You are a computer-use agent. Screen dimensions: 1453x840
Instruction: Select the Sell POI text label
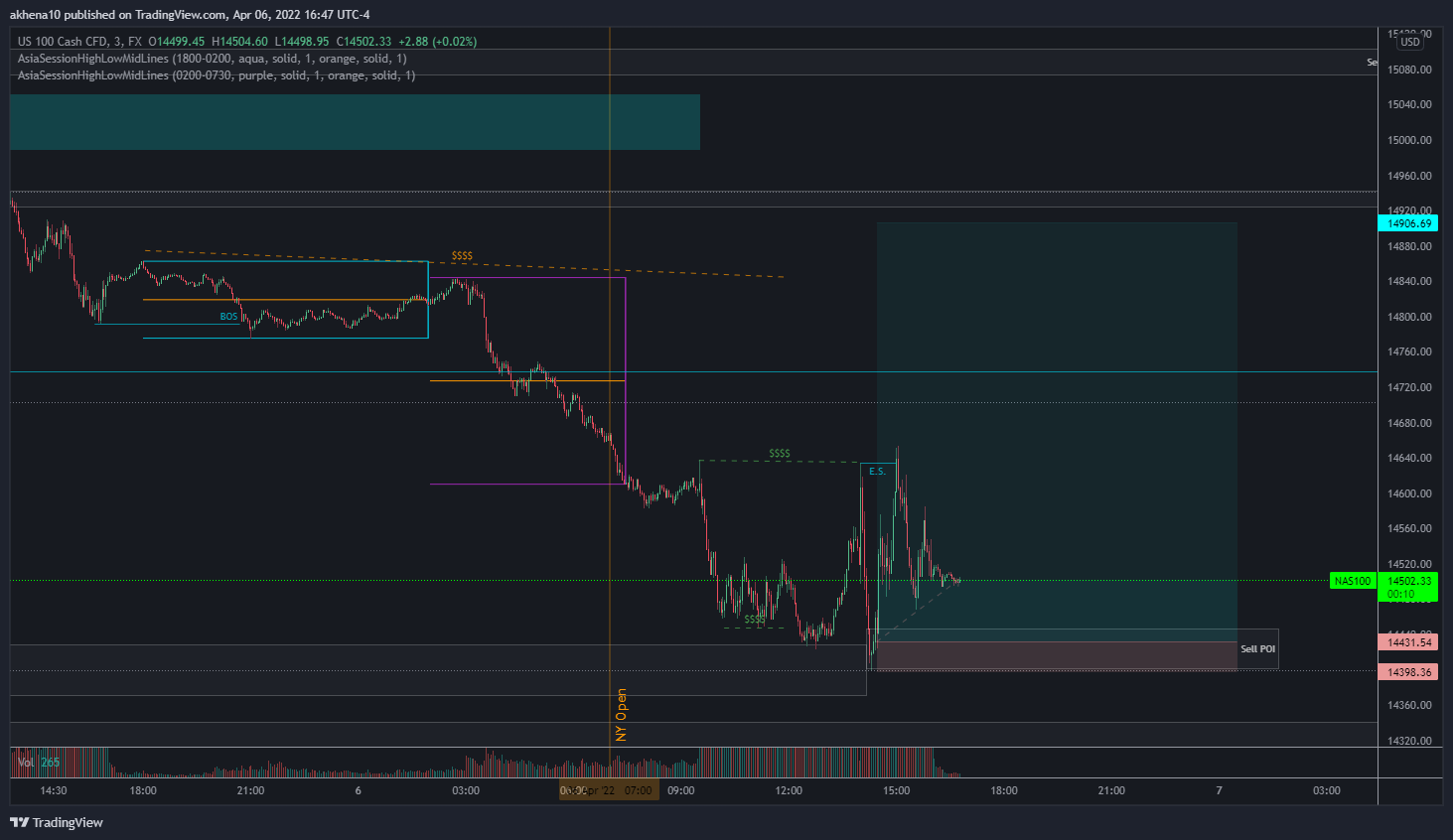tap(1257, 649)
